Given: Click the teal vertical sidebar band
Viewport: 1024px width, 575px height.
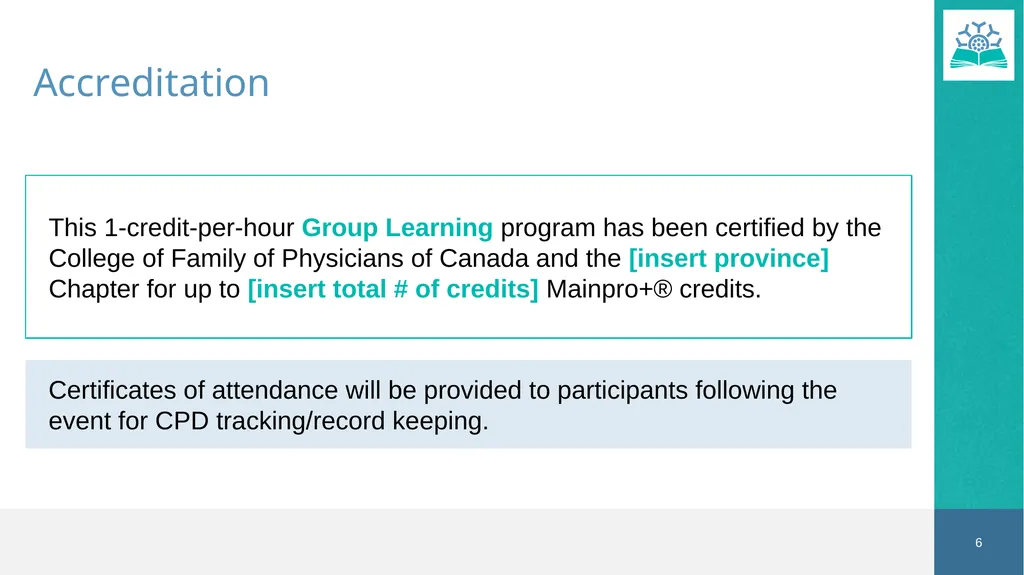Looking at the screenshot, I should point(978,294).
